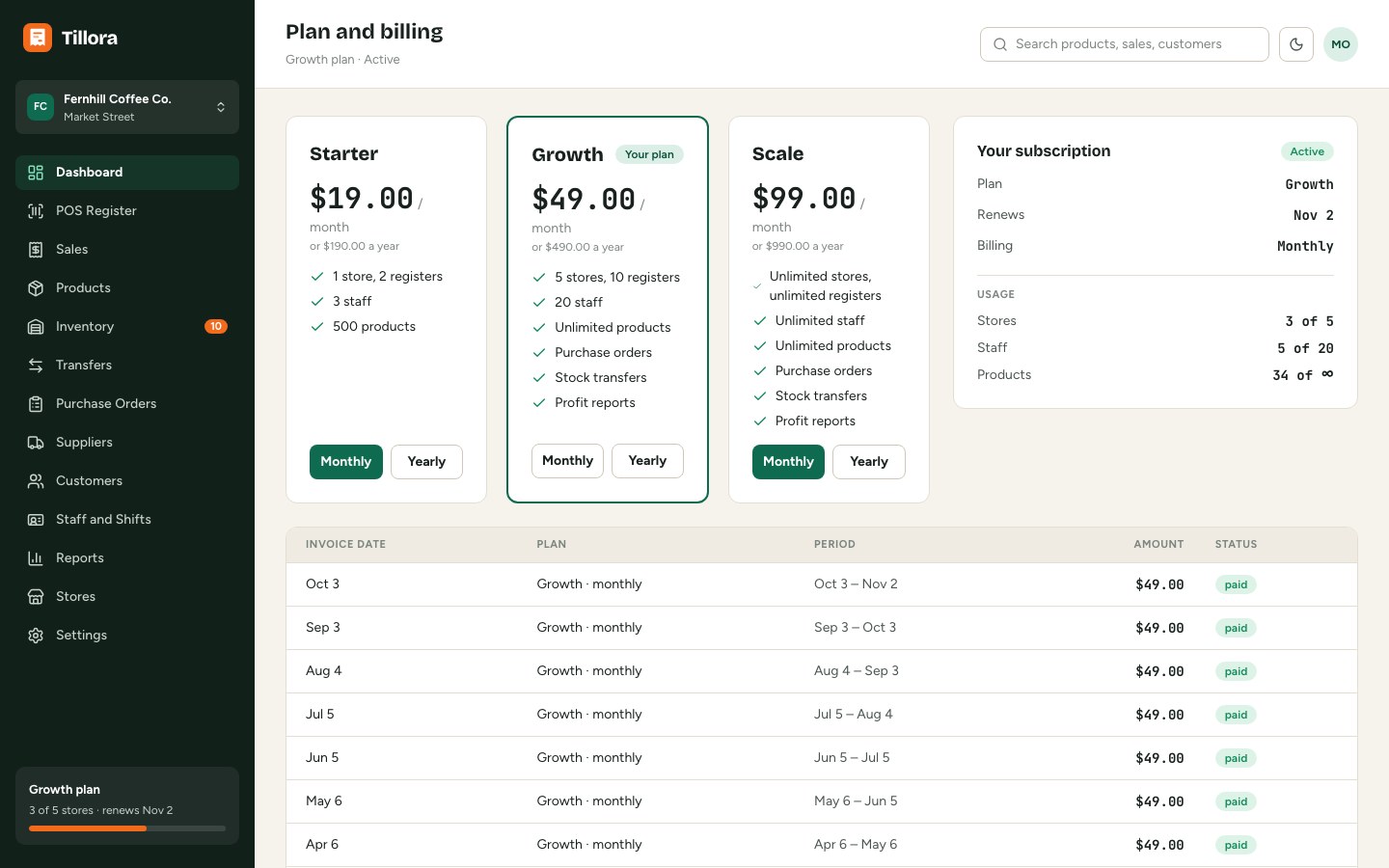Select Yearly on the Growth plan

[x=647, y=461]
